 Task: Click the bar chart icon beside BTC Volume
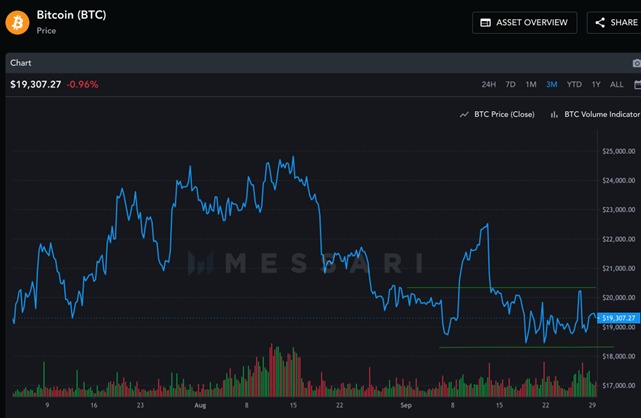(554, 115)
